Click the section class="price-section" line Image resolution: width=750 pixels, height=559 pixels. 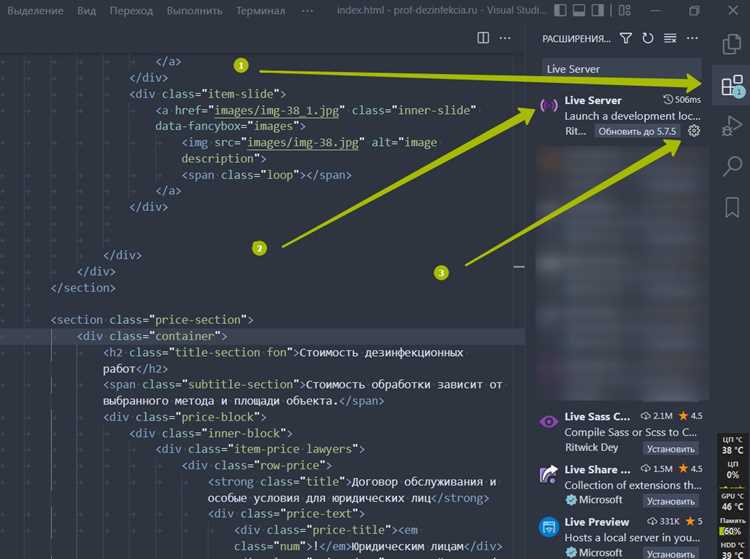(x=152, y=319)
